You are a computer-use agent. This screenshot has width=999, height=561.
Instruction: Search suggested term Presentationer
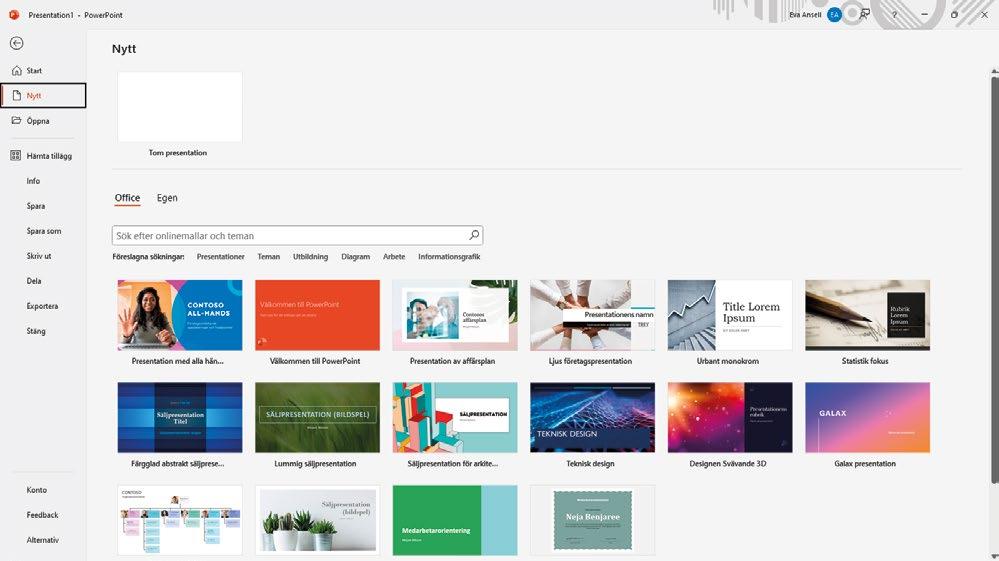tap(220, 257)
